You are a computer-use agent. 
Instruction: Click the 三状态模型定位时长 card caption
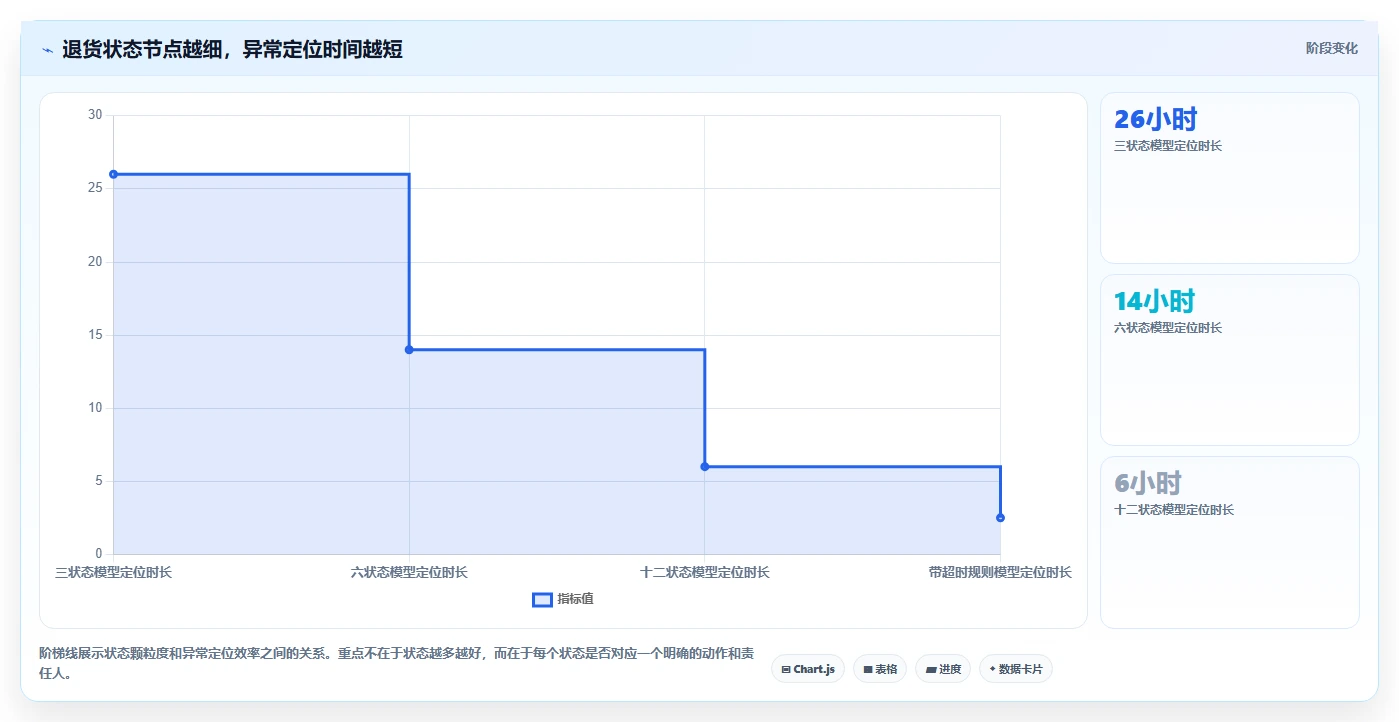coord(1168,146)
